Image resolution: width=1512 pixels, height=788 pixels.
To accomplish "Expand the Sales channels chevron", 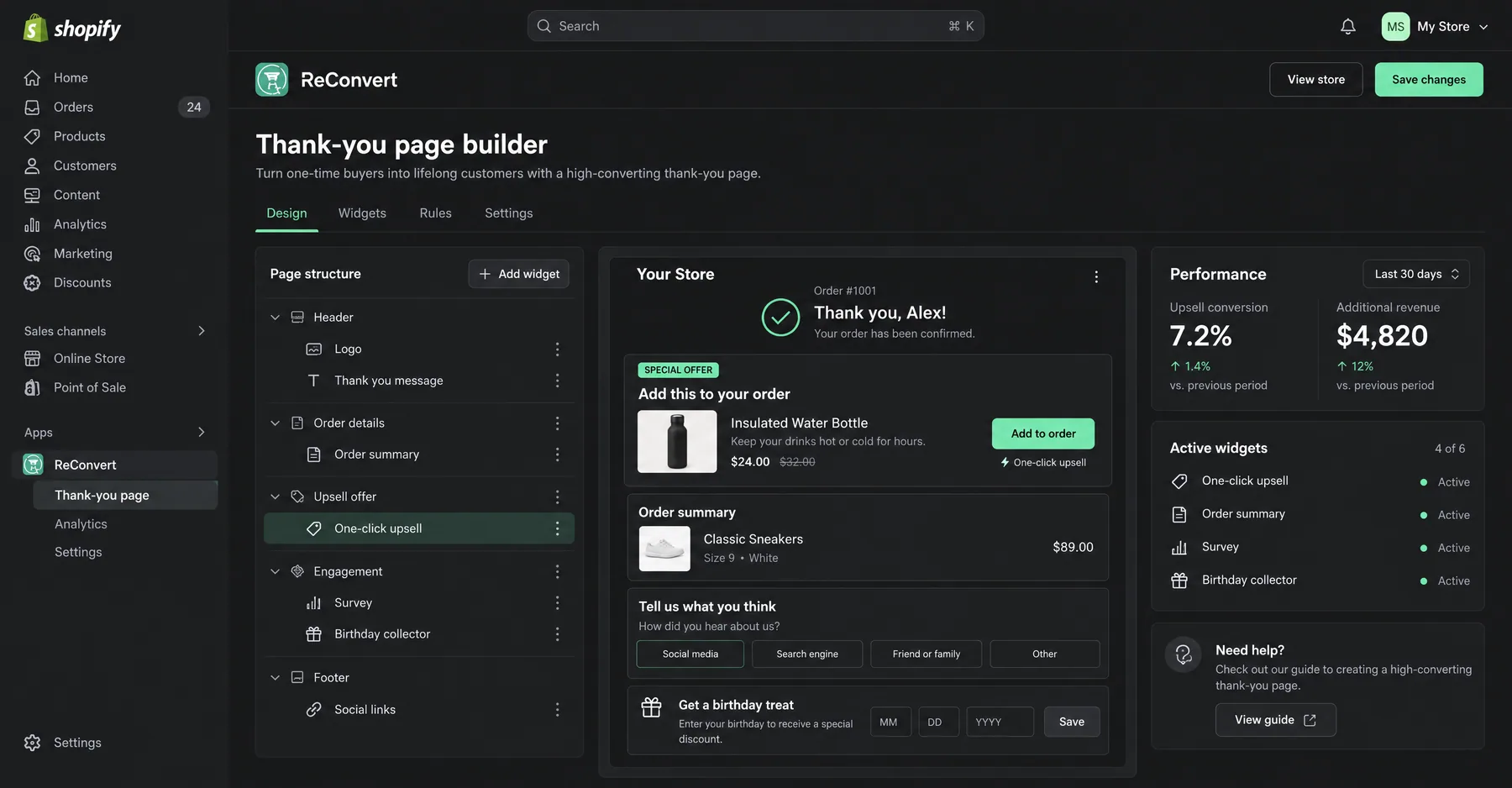I will pyautogui.click(x=202, y=331).
